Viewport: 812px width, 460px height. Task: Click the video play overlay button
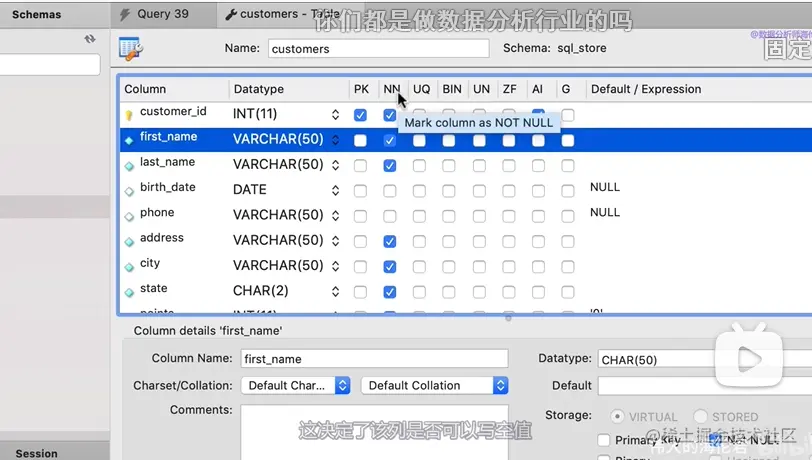748,359
